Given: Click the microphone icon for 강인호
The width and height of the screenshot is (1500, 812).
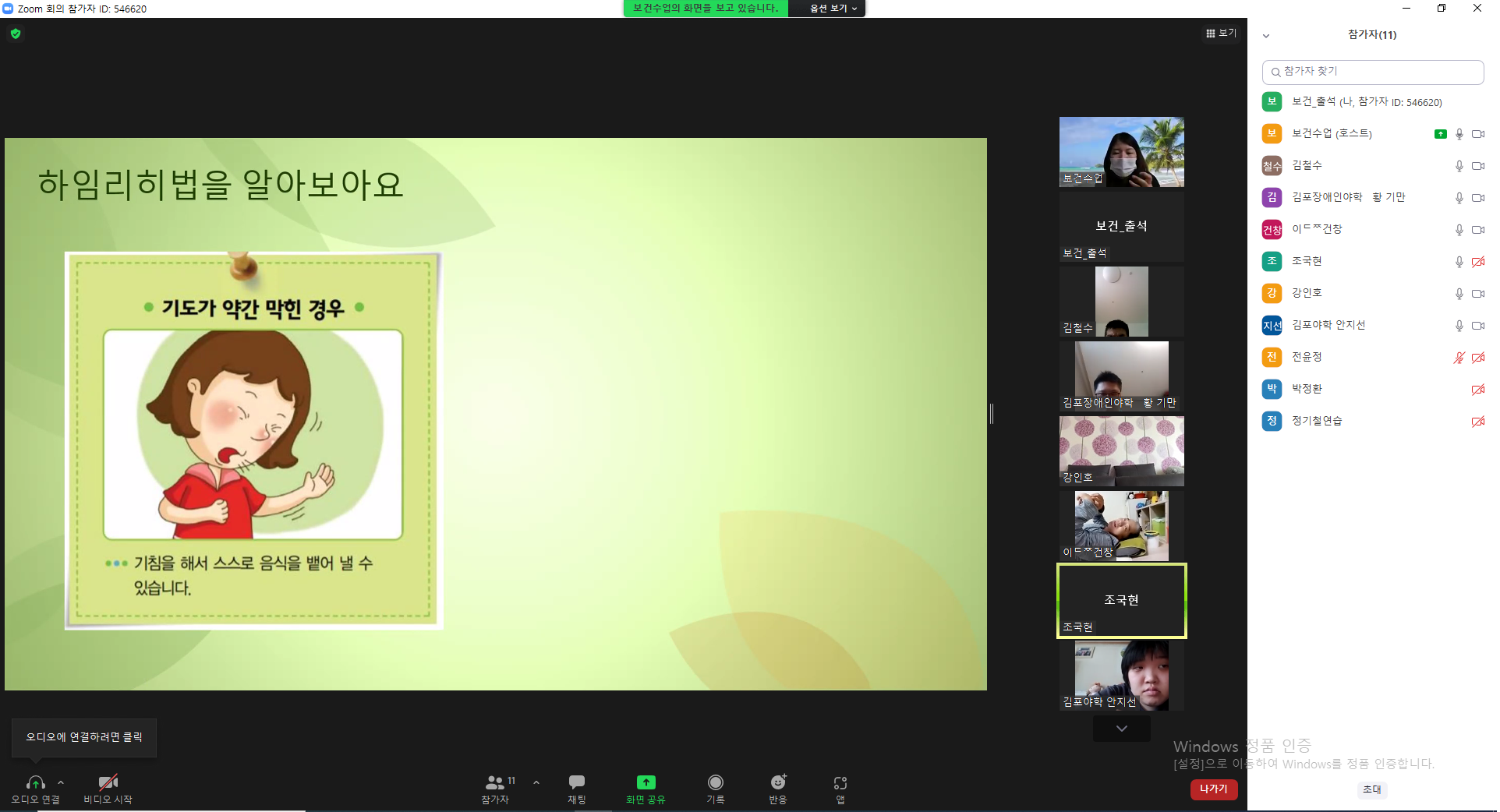Looking at the screenshot, I should (x=1459, y=294).
